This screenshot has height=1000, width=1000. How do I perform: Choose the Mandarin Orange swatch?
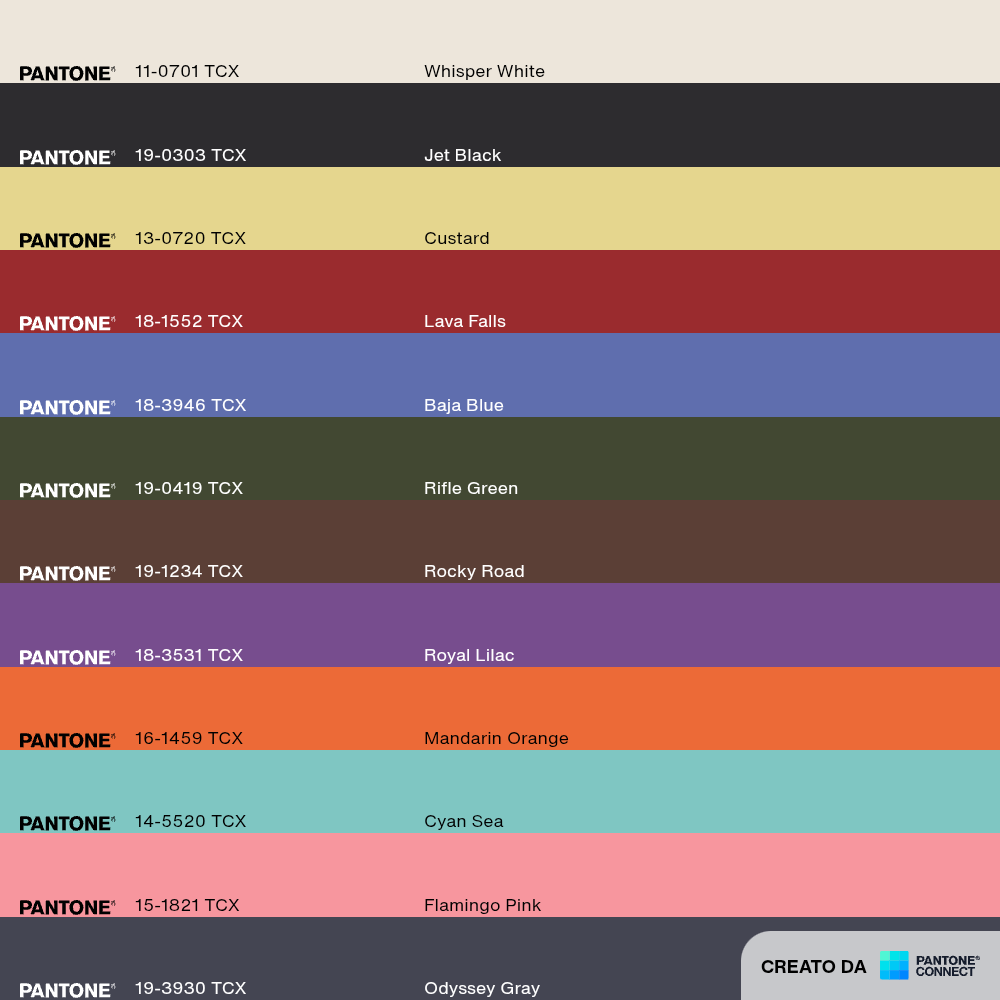(x=500, y=709)
